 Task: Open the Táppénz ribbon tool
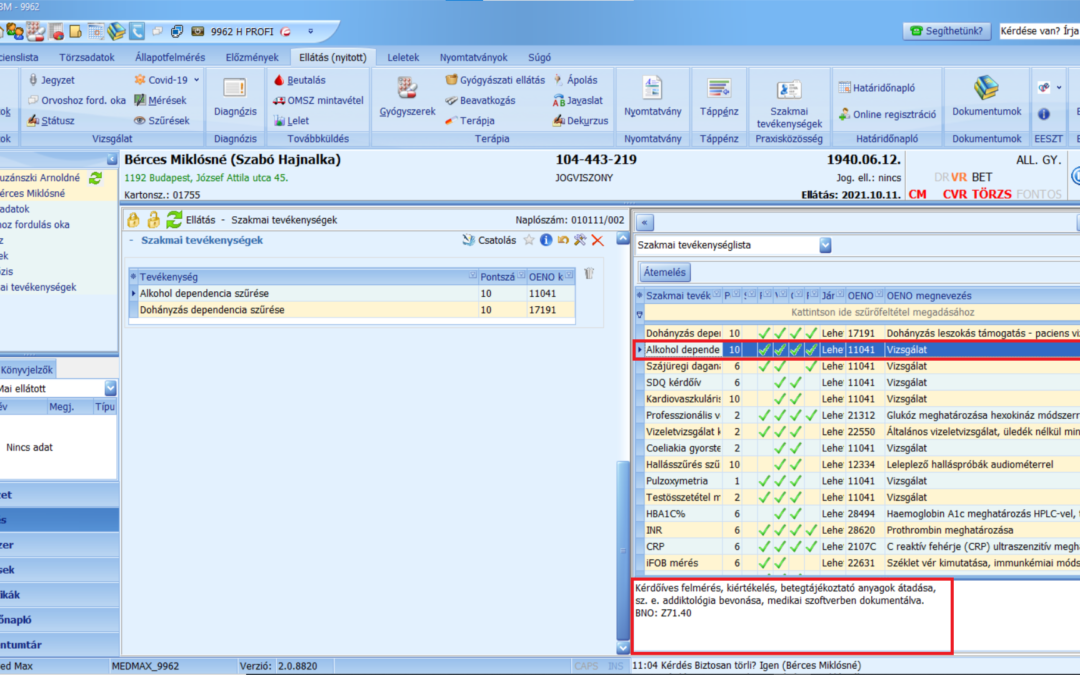[x=719, y=96]
